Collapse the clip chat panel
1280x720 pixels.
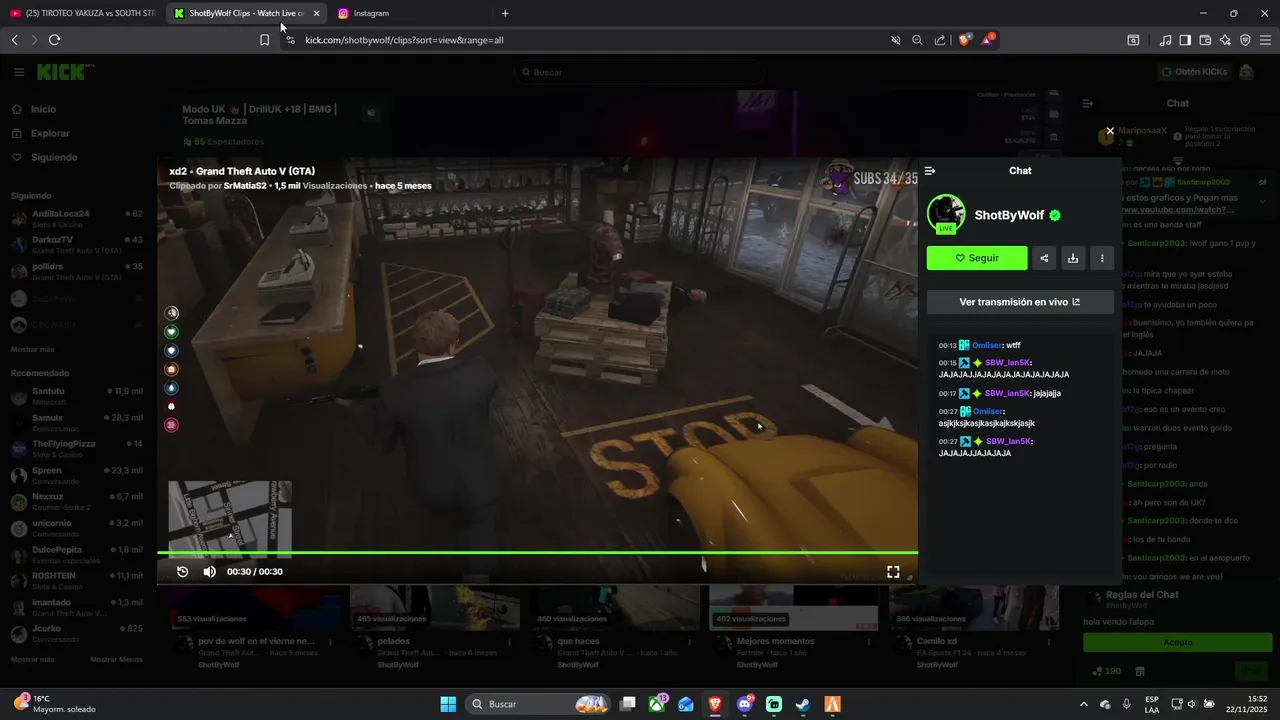pos(930,171)
